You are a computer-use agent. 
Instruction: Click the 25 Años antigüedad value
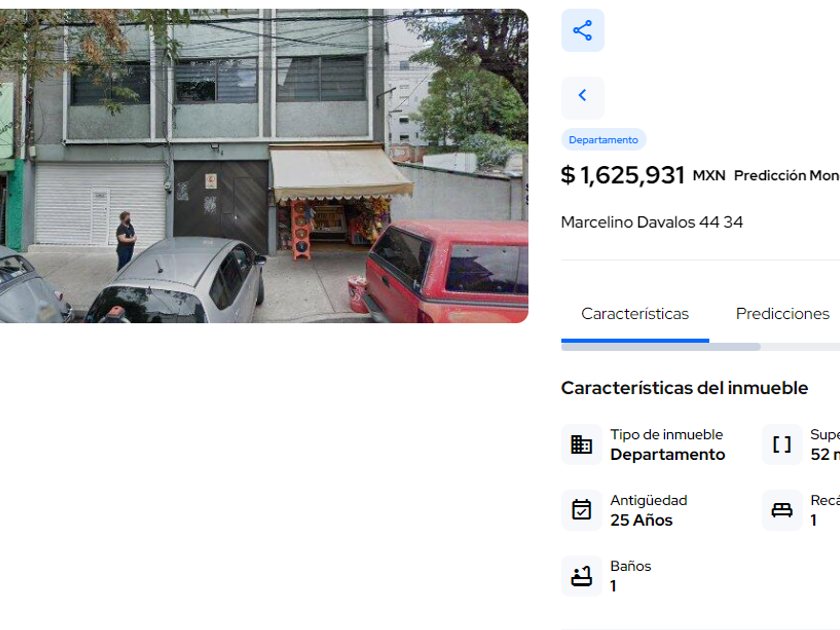coord(641,520)
